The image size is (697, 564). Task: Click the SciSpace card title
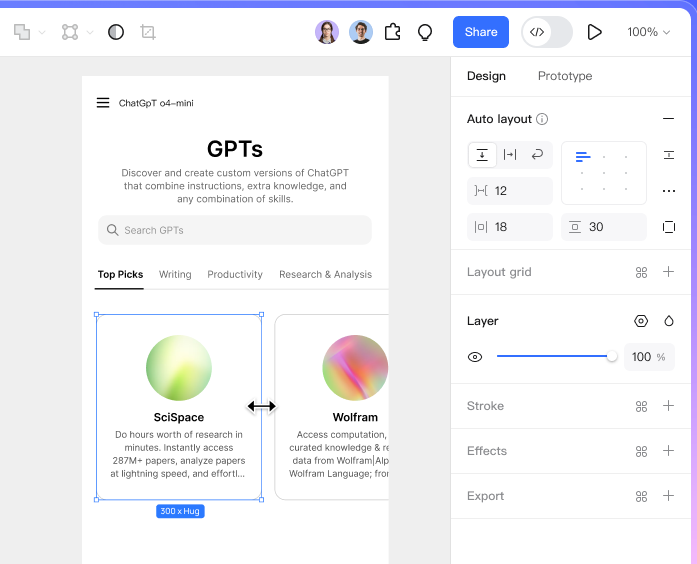(x=179, y=417)
